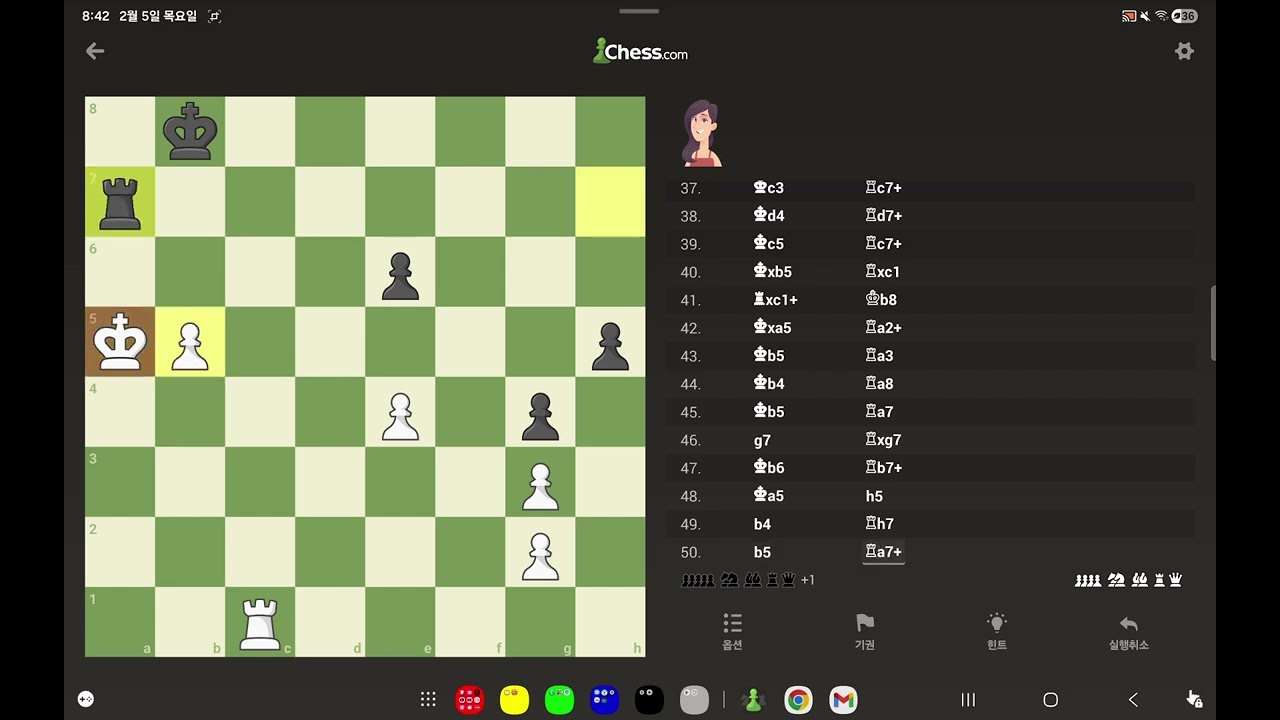Switch to Chess app pawn icon in taskbar
Viewport: 1280px width, 720px height.
click(753, 700)
